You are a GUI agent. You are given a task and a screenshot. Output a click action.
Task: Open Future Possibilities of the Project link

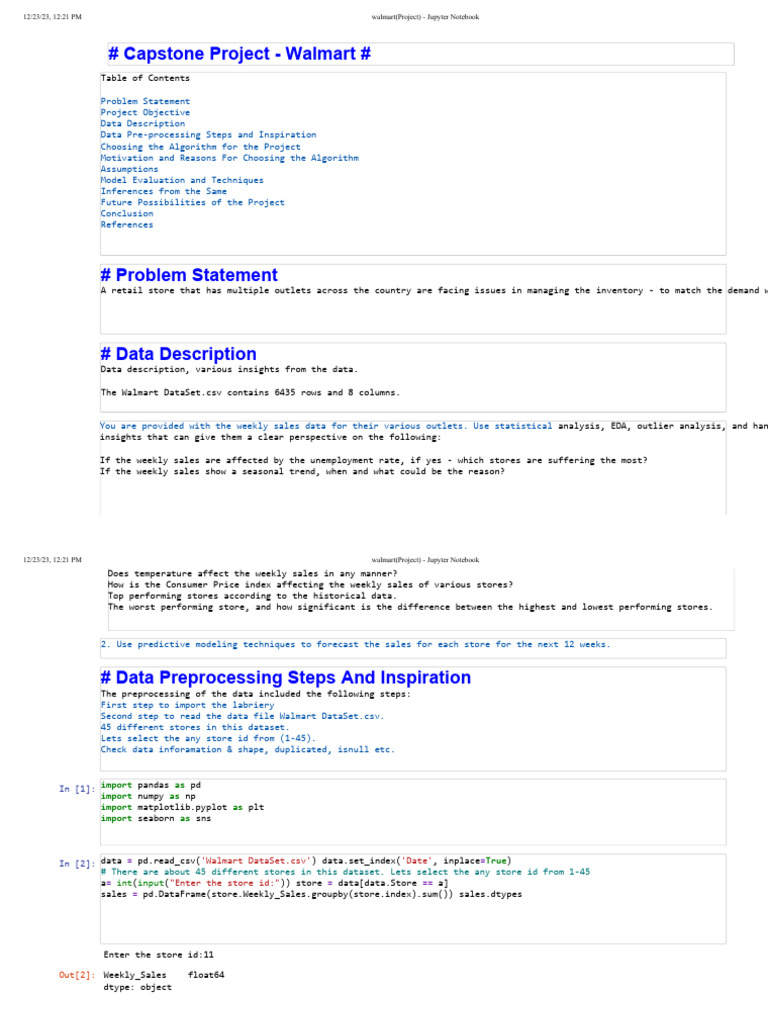pyautogui.click(x=193, y=202)
